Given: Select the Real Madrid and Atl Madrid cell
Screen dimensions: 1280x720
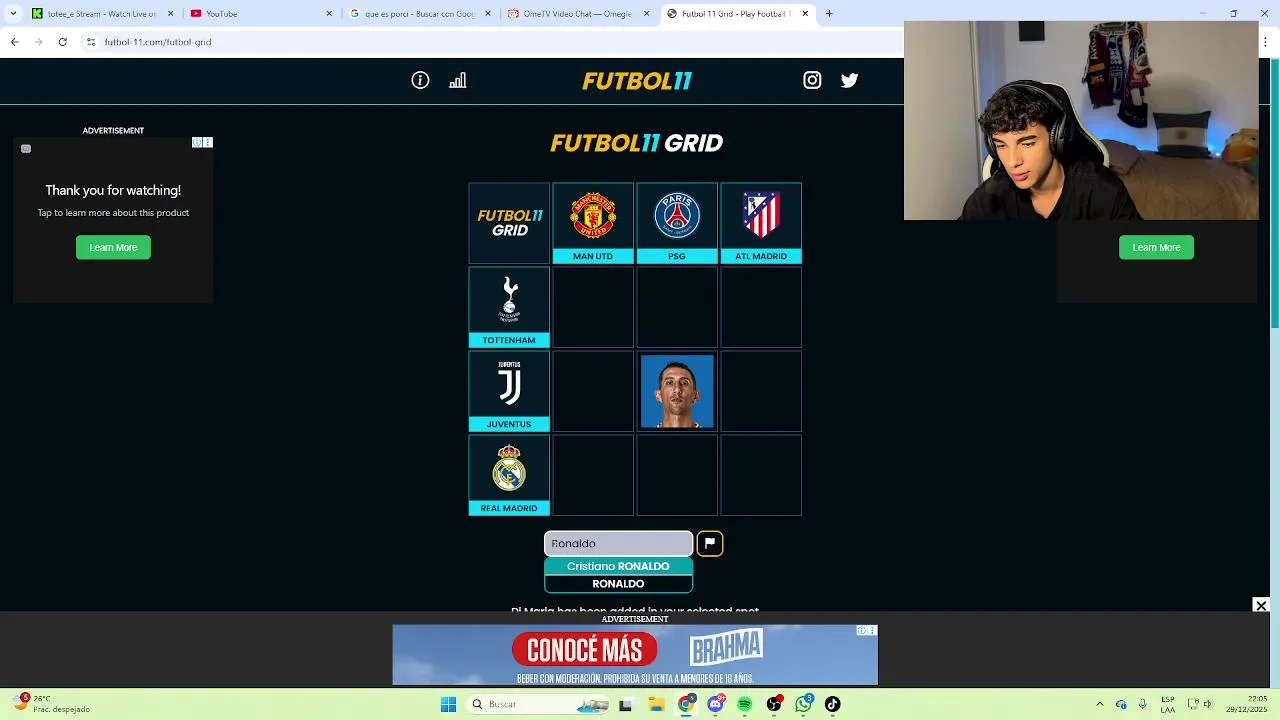Looking at the screenshot, I should click(x=761, y=474).
